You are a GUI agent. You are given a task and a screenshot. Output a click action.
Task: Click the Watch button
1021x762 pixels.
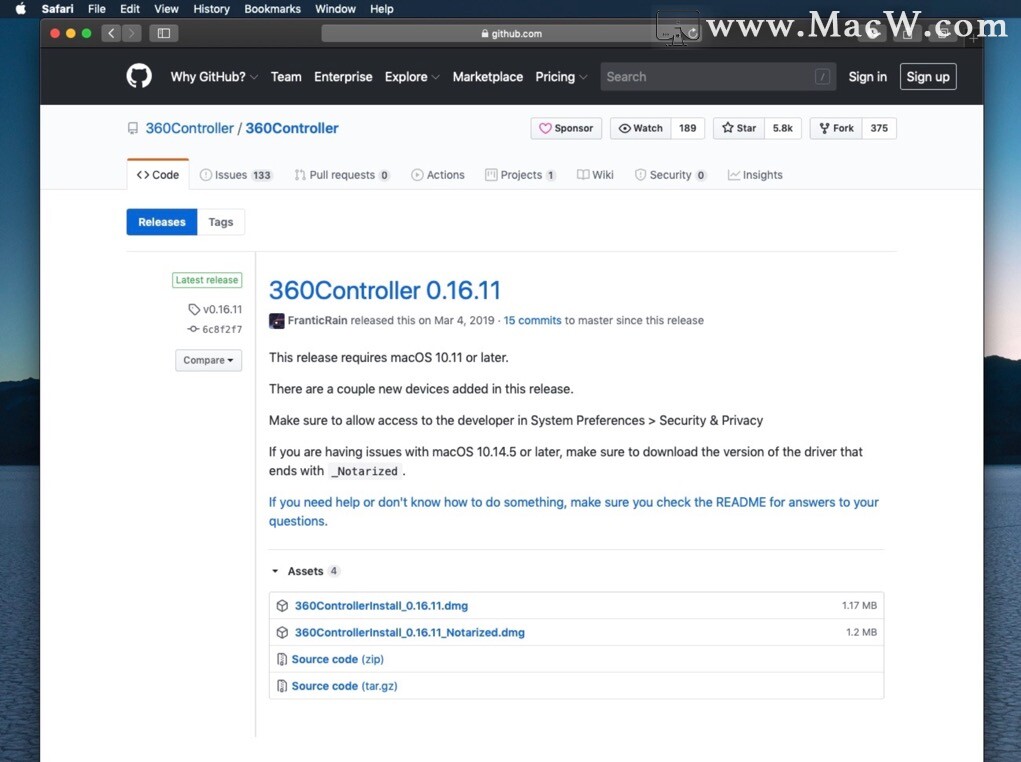click(x=640, y=128)
